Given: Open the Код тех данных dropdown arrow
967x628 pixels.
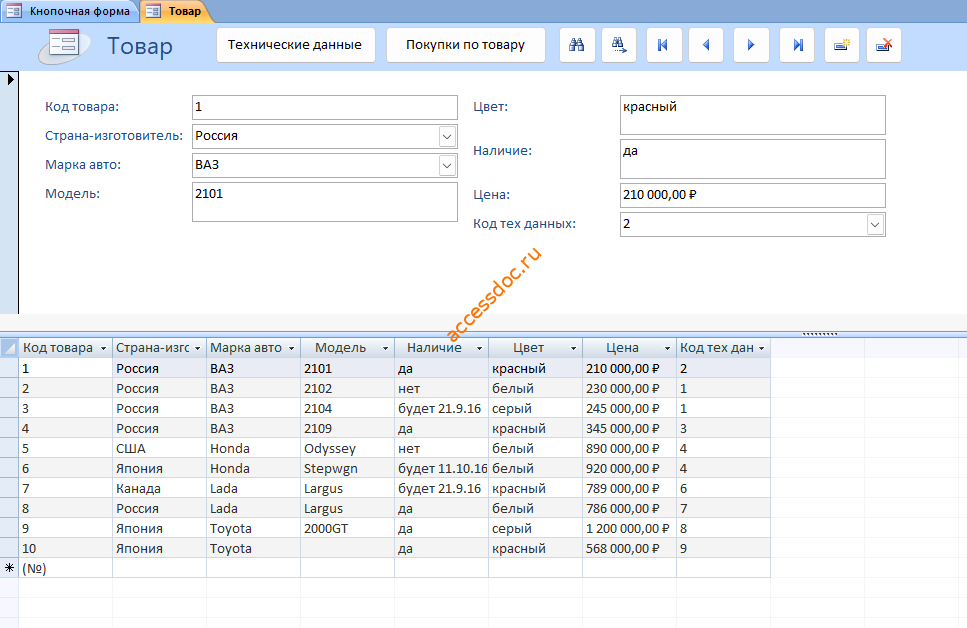Looking at the screenshot, I should tap(874, 225).
